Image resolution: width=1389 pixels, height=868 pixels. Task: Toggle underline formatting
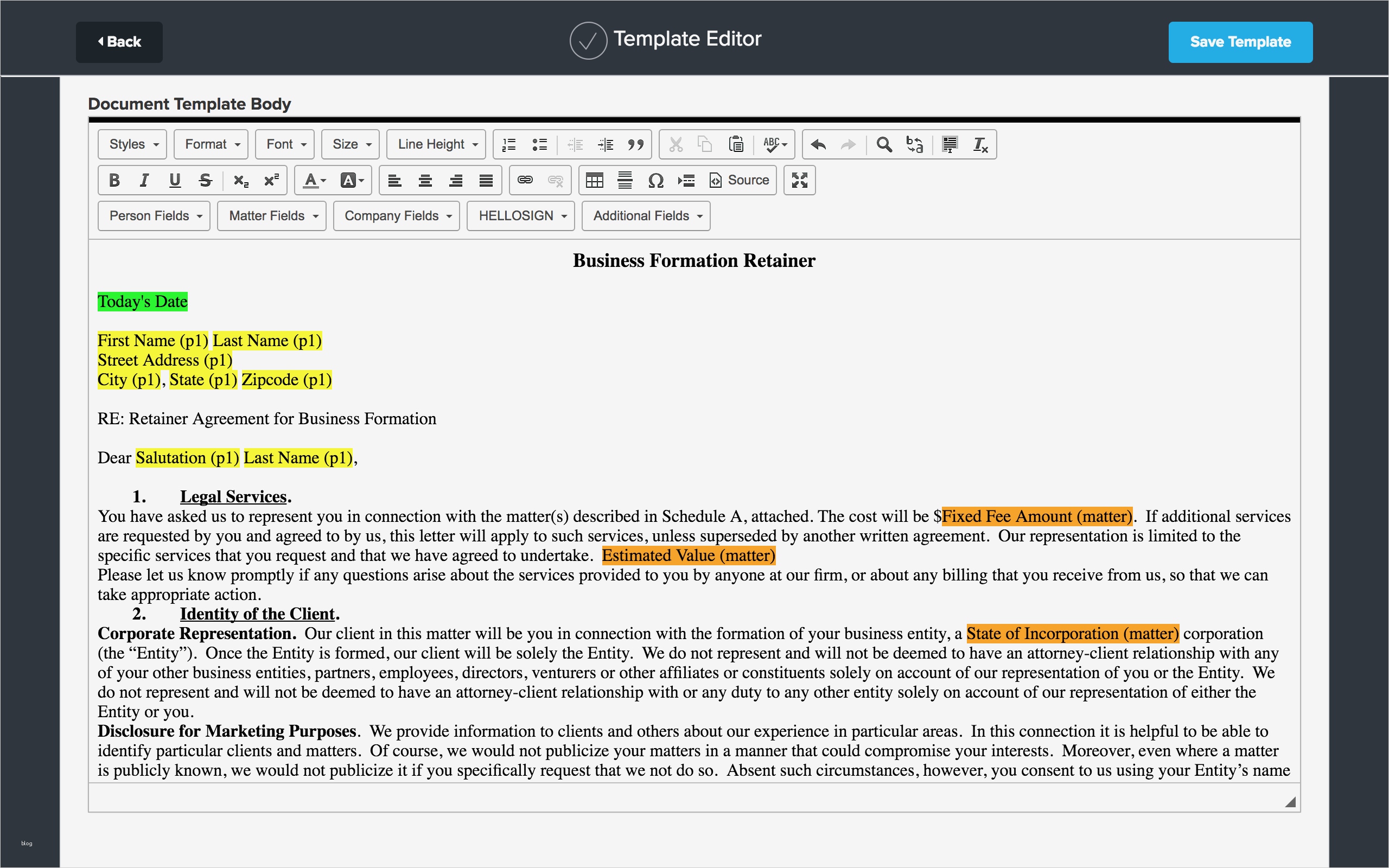click(175, 180)
